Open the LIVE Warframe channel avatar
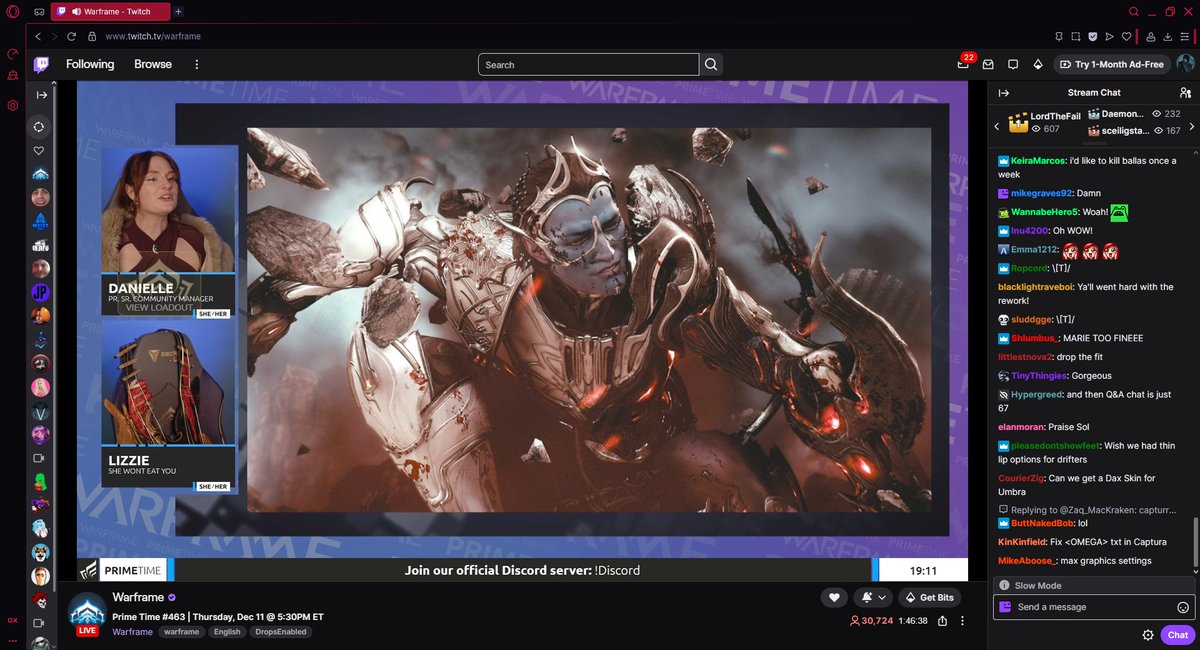The height and width of the screenshot is (650, 1200). coord(87,612)
